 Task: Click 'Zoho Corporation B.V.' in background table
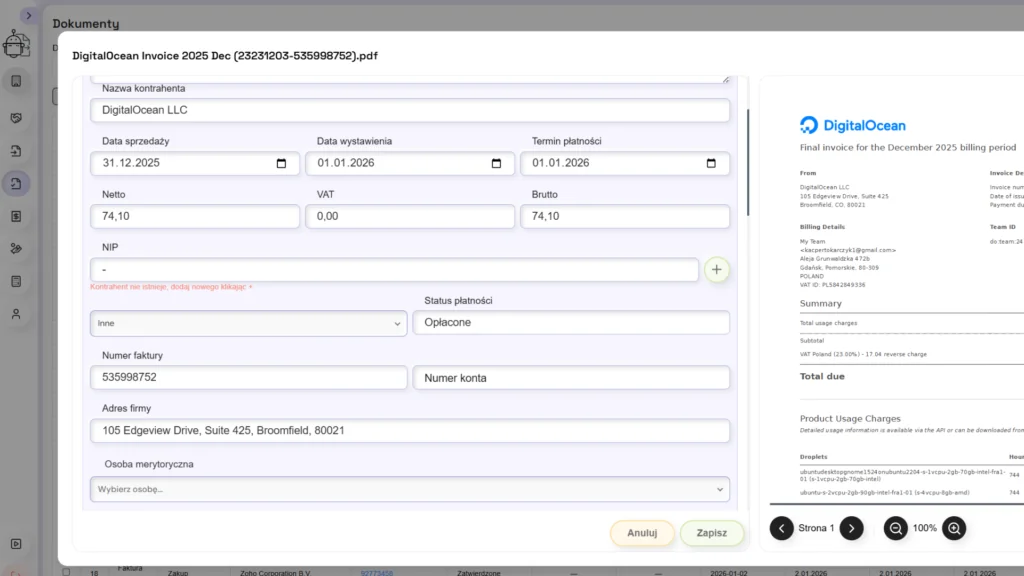tap(275, 573)
